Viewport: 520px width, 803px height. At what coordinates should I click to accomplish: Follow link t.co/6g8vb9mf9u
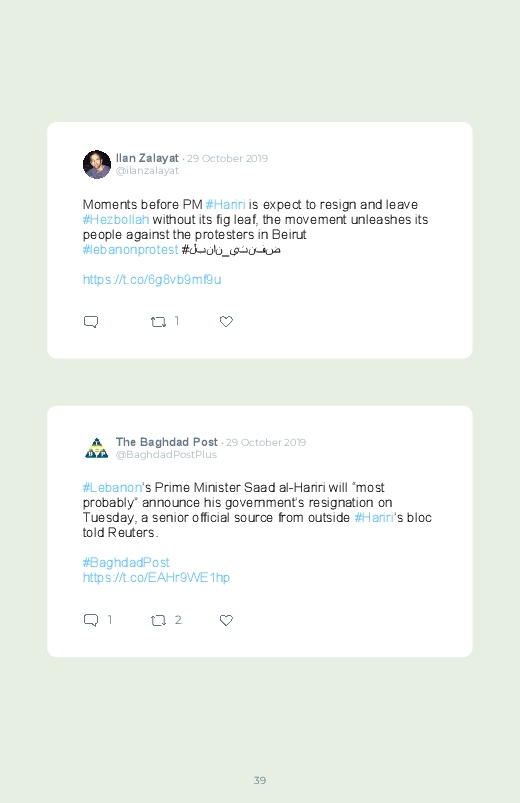point(152,280)
